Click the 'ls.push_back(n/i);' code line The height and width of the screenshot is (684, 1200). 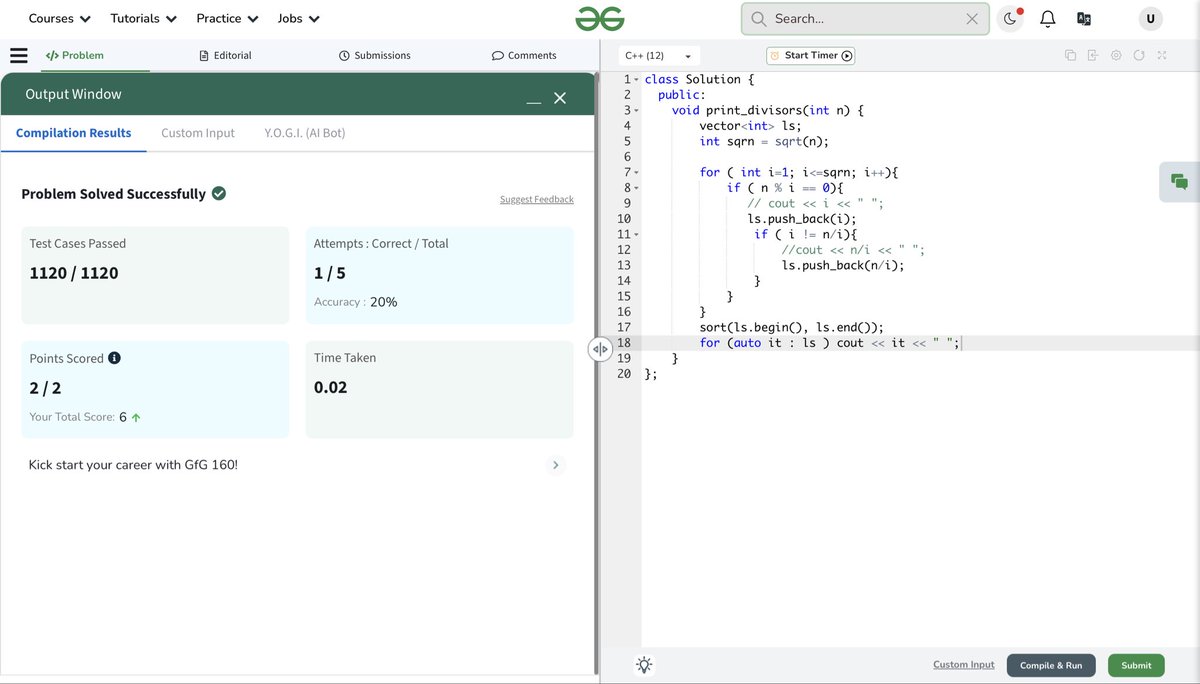click(843, 265)
